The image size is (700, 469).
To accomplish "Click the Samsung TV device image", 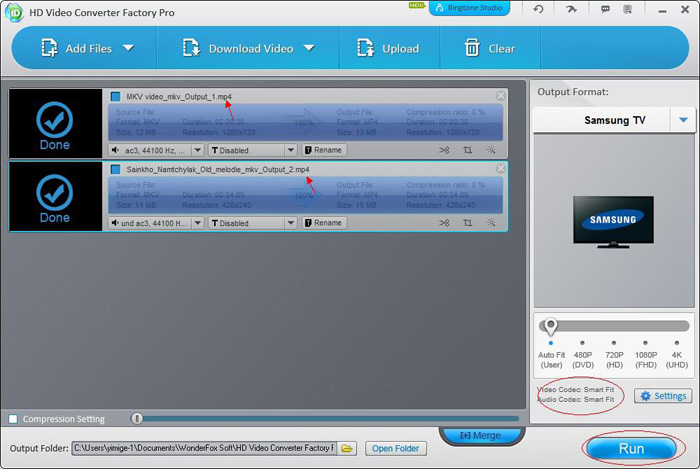I will pos(613,222).
